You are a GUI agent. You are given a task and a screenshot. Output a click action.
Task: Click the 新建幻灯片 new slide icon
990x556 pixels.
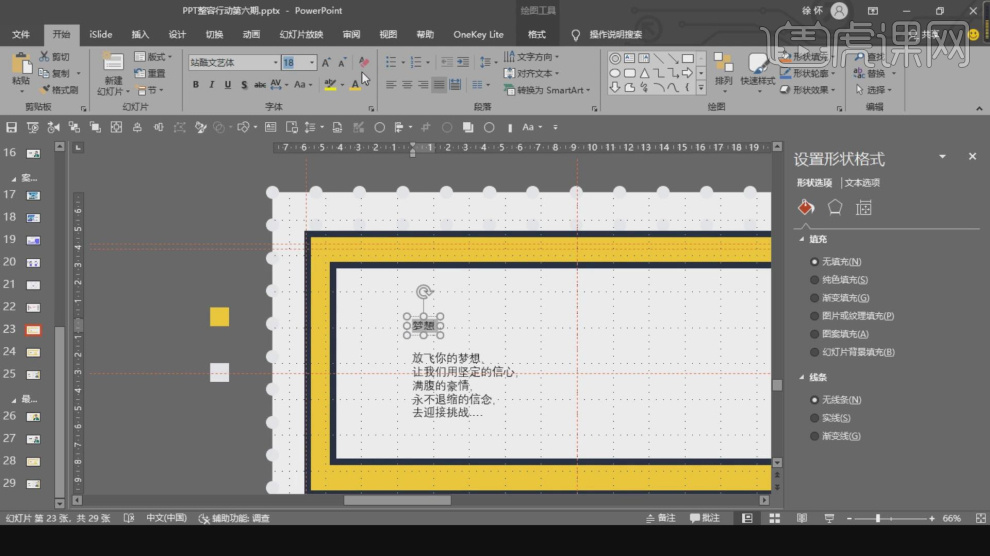(113, 62)
